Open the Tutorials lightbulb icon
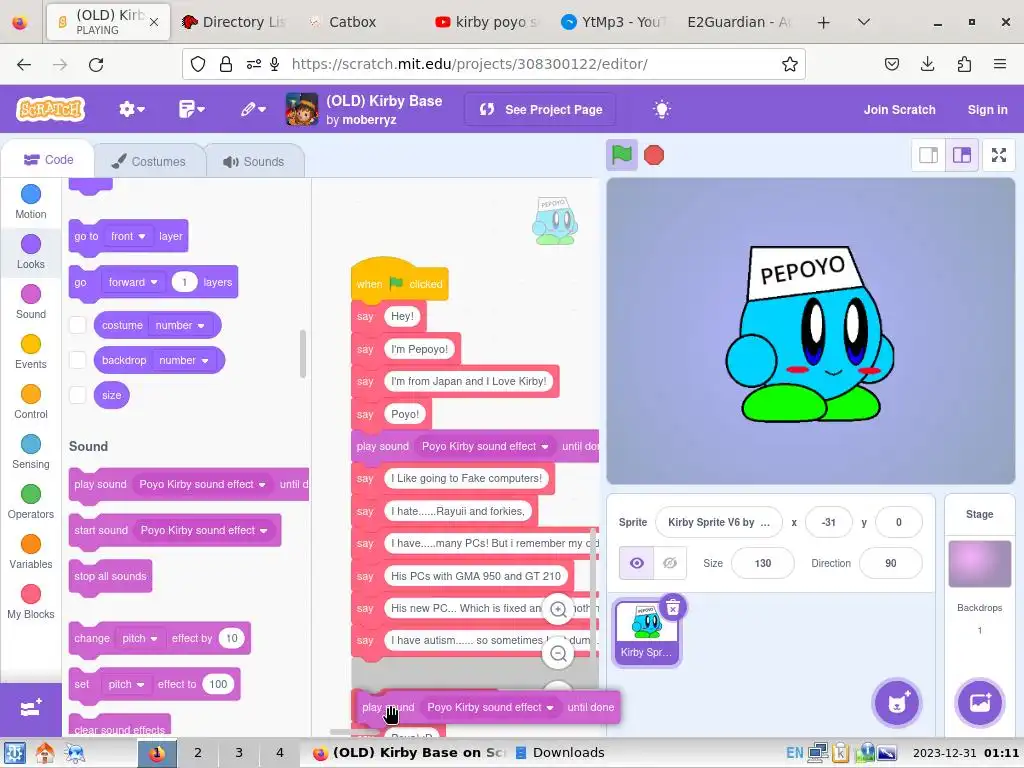 tap(662, 109)
